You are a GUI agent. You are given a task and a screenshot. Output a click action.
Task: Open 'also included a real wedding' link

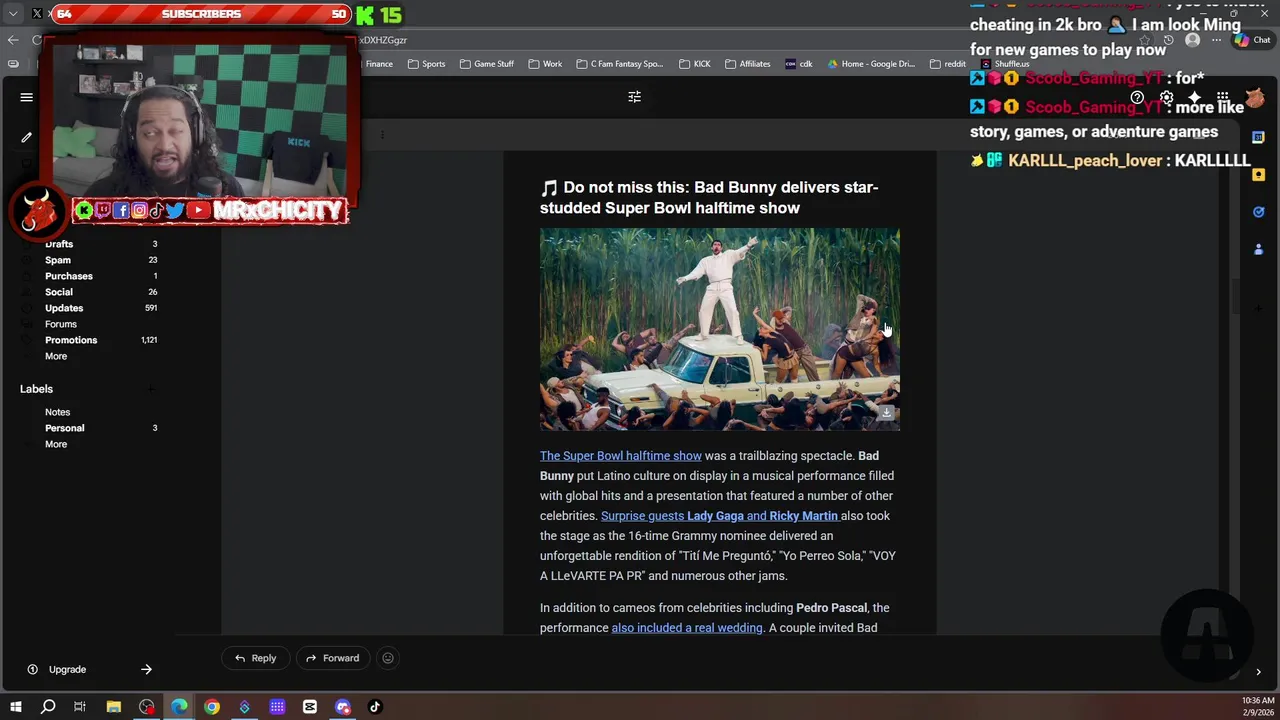[687, 628]
